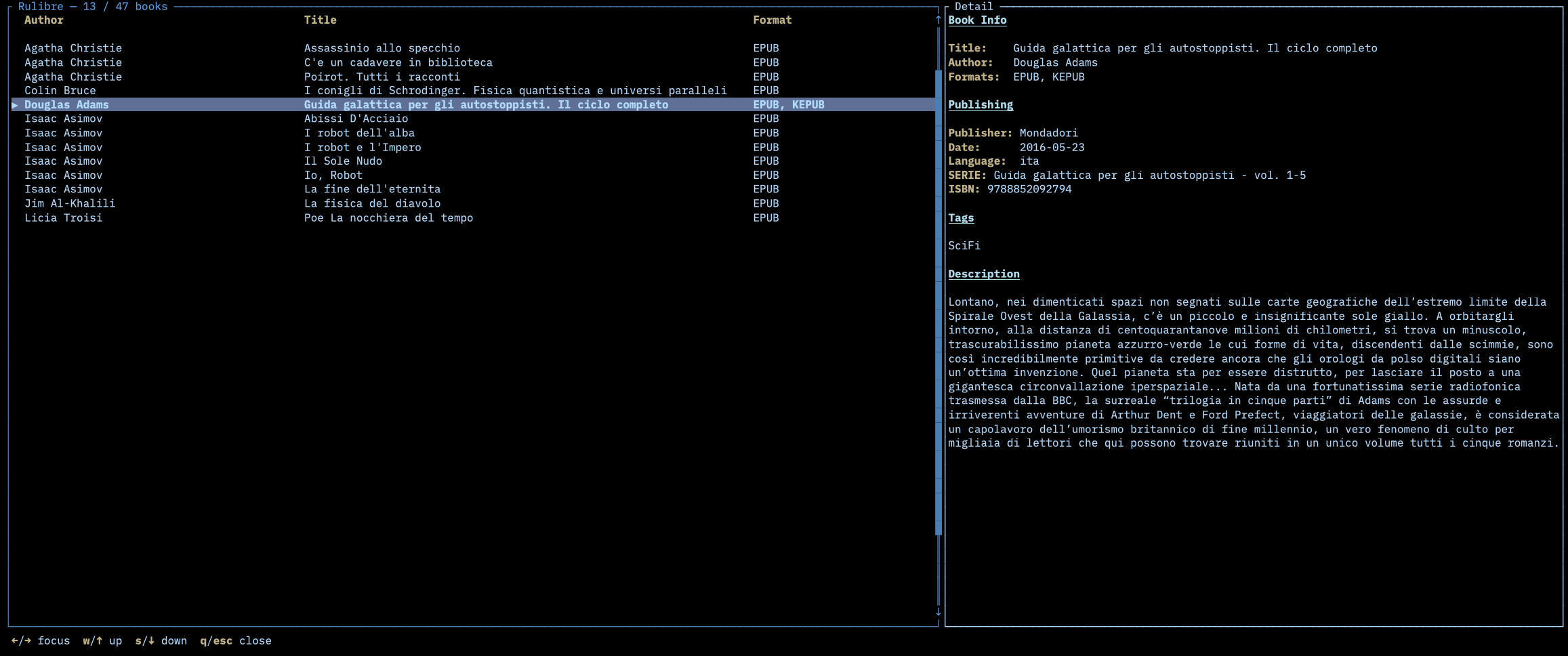Click the Format column header
The height and width of the screenshot is (656, 1568).
772,20
